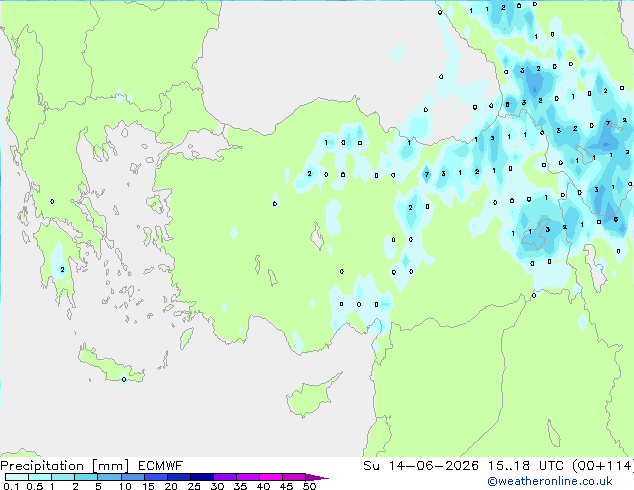The image size is (634, 490).
Task: Pick the 30–35 mm purple legend swatch
Action: click(x=224, y=477)
